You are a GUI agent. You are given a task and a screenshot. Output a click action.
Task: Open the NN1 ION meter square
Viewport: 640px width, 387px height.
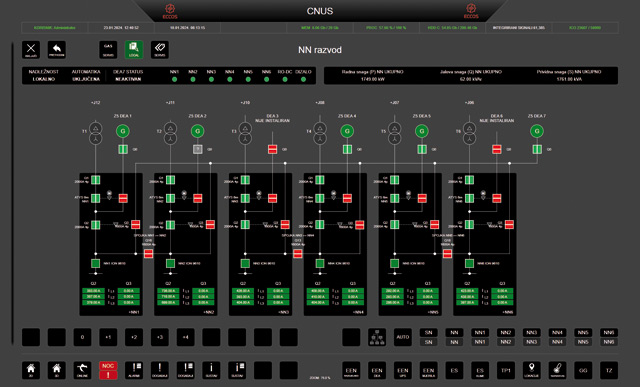point(96,263)
